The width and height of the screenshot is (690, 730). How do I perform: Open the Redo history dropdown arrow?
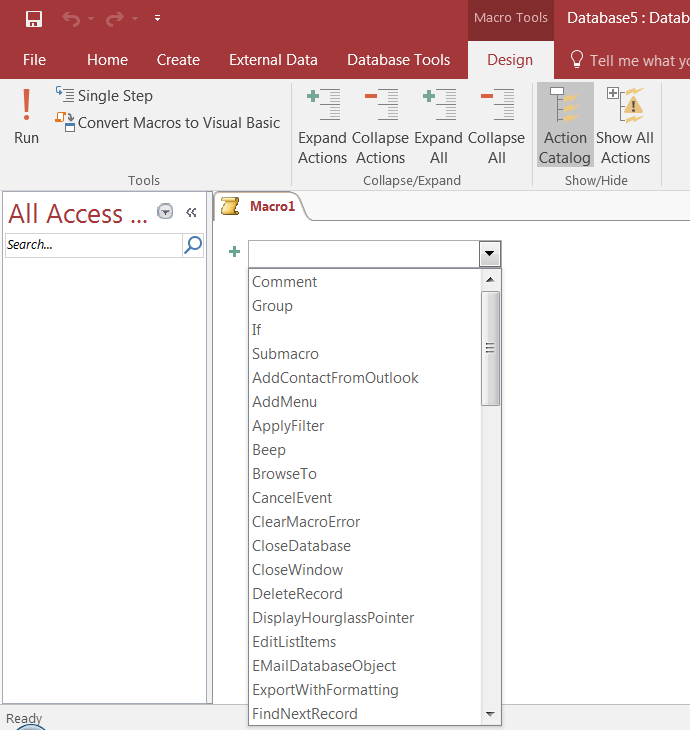pyautogui.click(x=135, y=19)
